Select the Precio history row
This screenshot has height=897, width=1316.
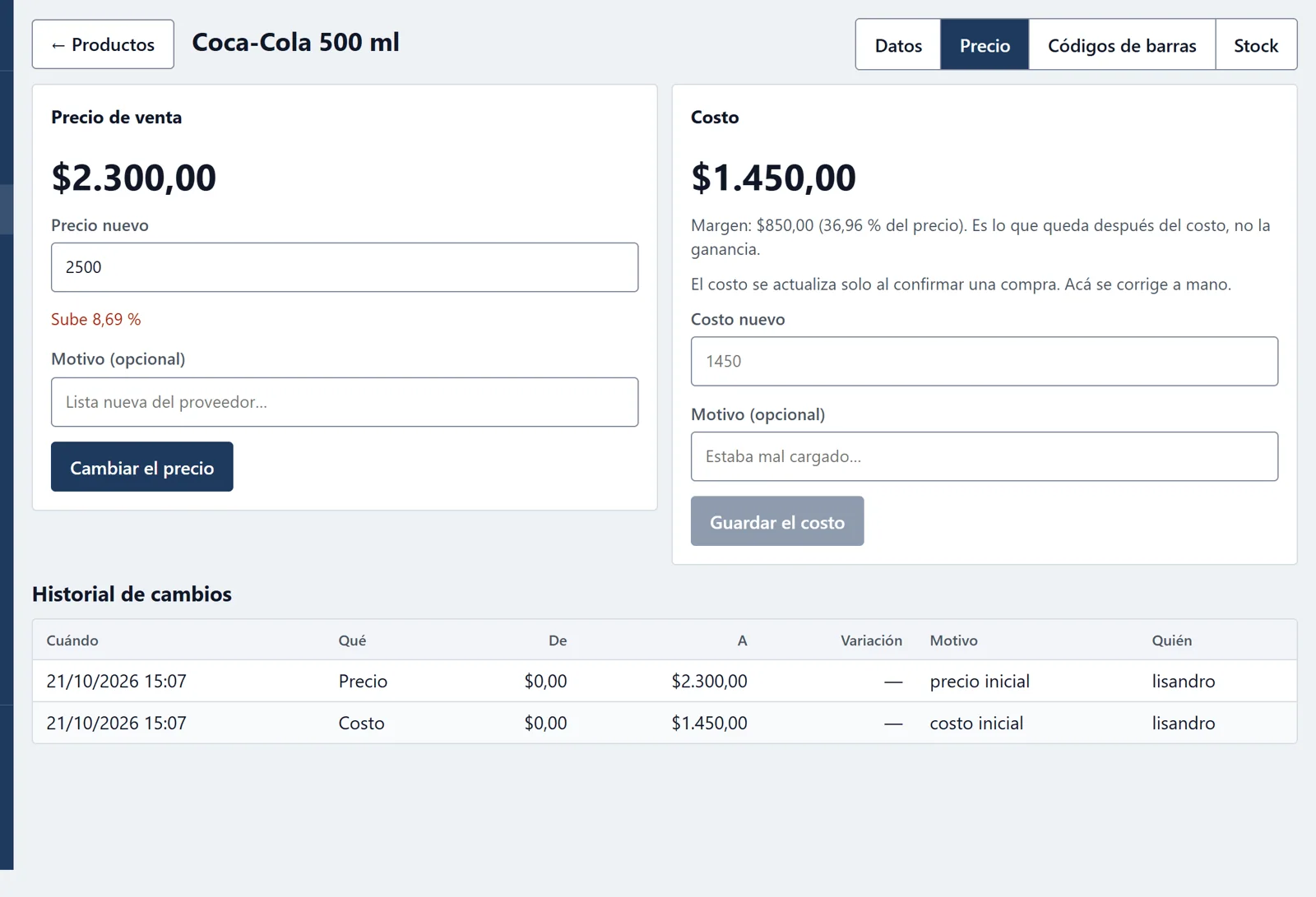coord(665,681)
